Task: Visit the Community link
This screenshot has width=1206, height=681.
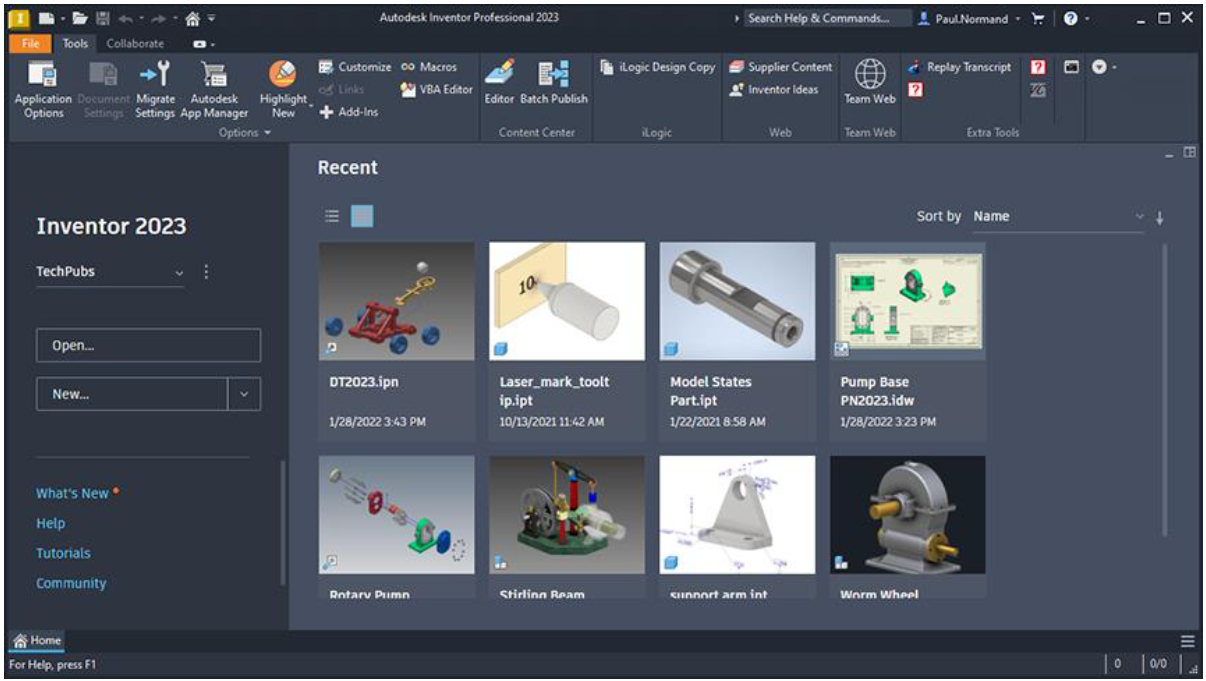Action: coord(71,583)
